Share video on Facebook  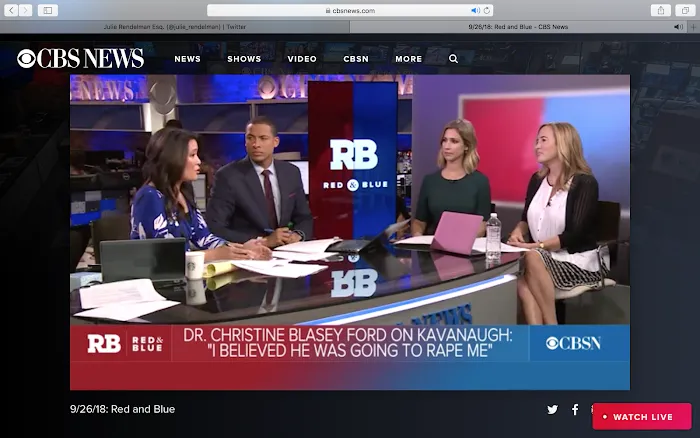pos(575,410)
